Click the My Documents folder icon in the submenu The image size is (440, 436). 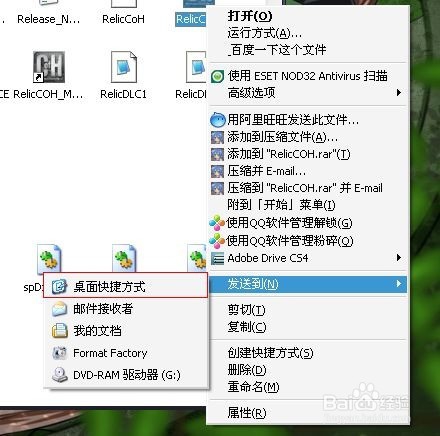(60, 331)
